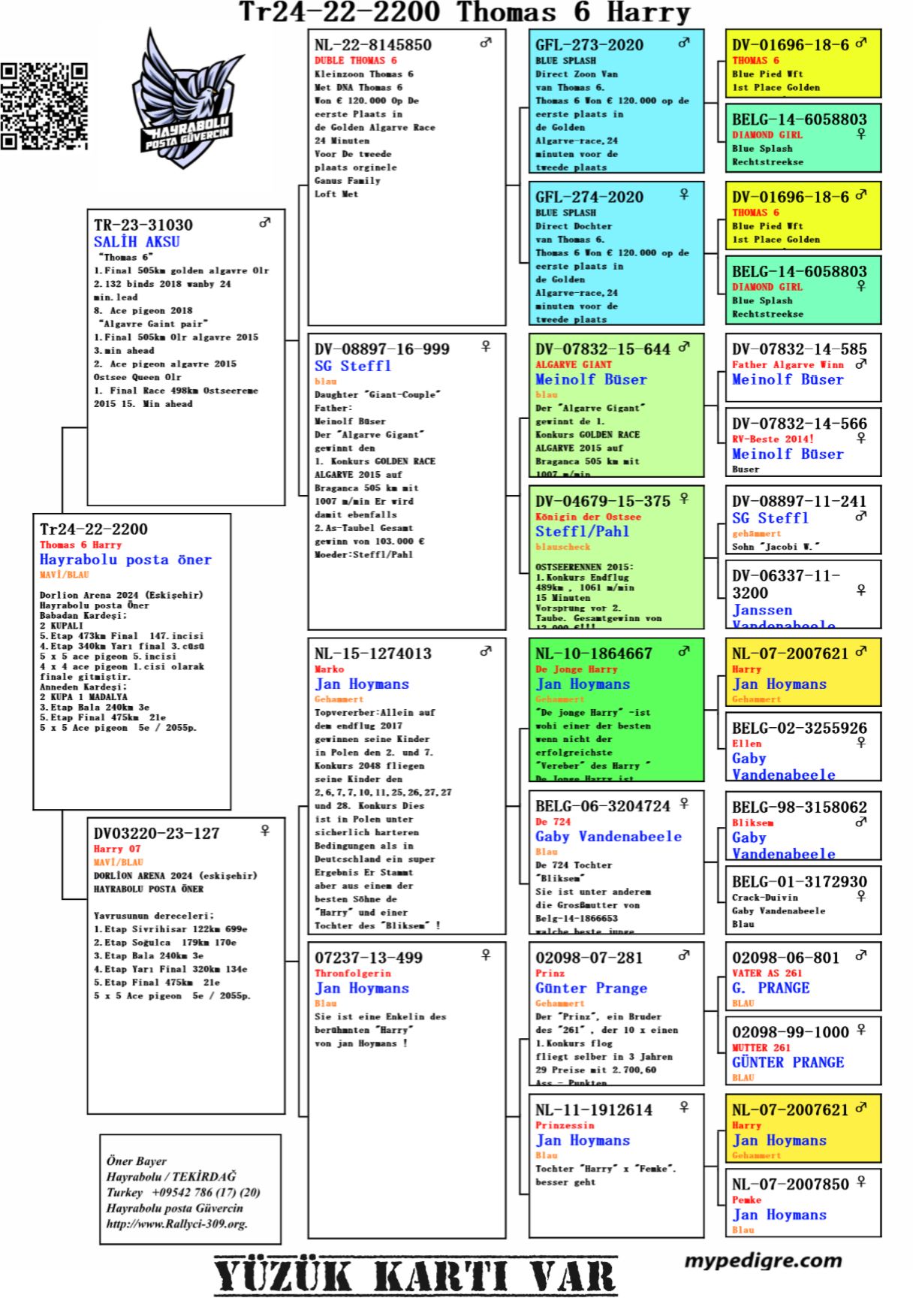Click the blue "Hayrabolu posta öner" name
This screenshot has width=913, height=1316.
pos(125,560)
